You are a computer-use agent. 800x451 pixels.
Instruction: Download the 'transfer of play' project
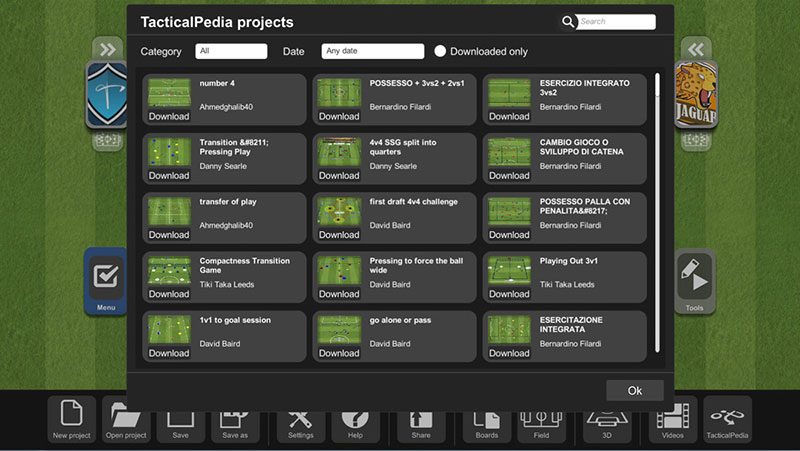click(169, 235)
